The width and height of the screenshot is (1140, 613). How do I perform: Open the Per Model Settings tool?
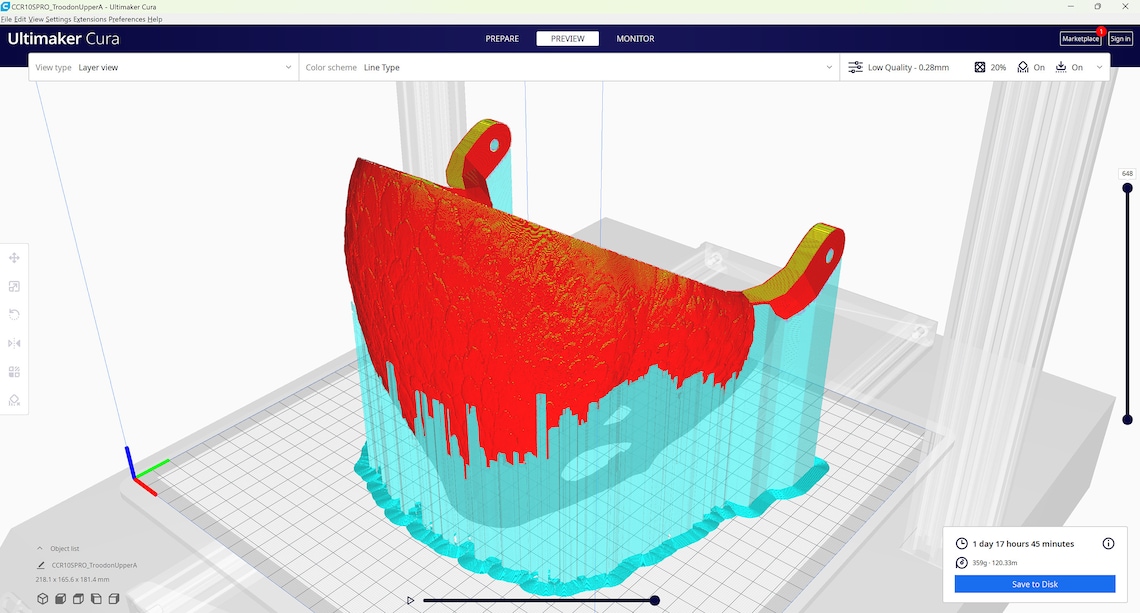14,372
